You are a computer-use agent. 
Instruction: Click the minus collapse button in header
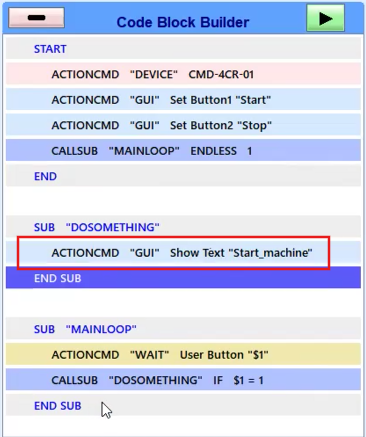click(36, 18)
